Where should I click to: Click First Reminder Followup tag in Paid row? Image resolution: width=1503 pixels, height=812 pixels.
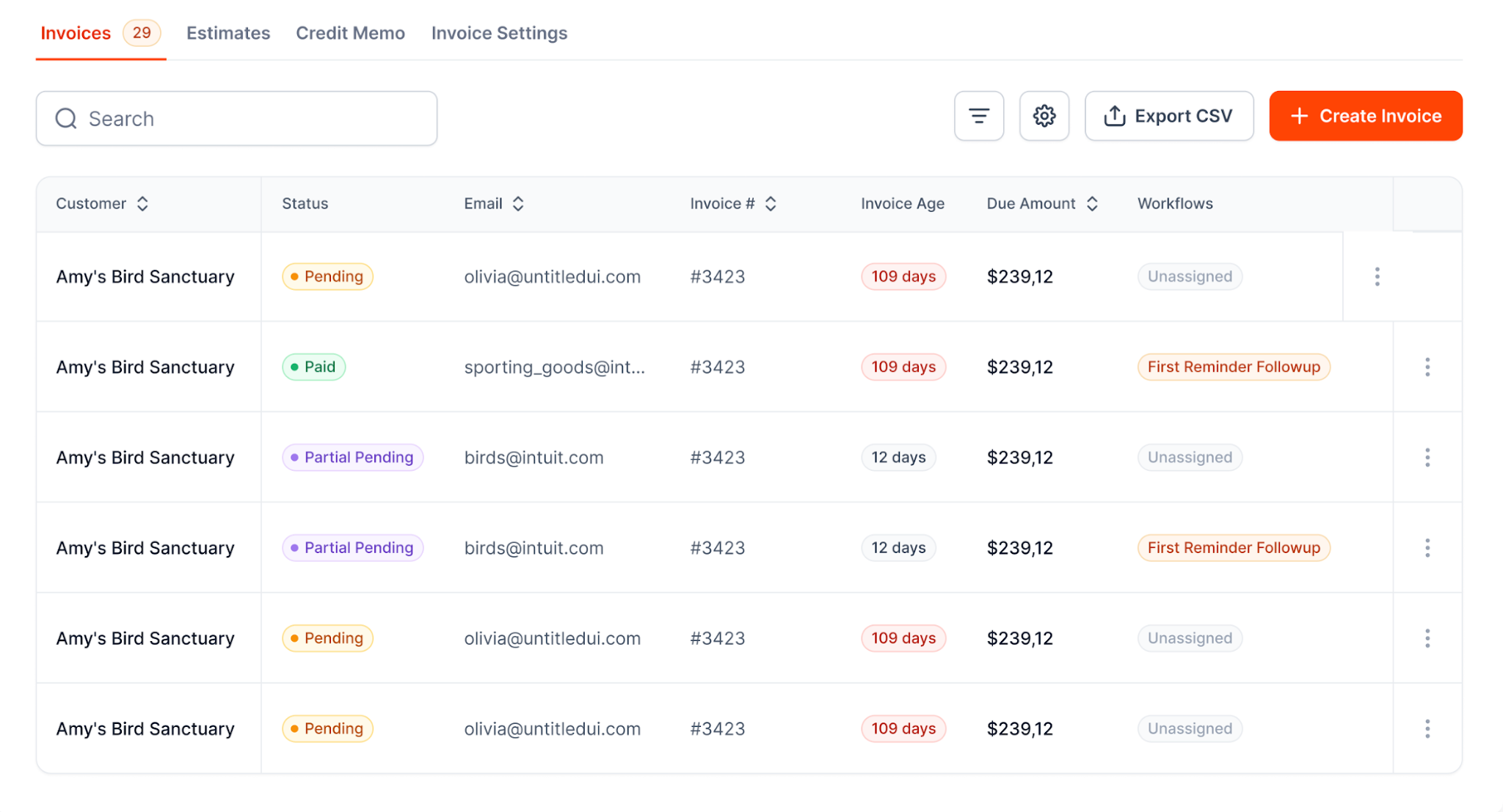pos(1234,367)
